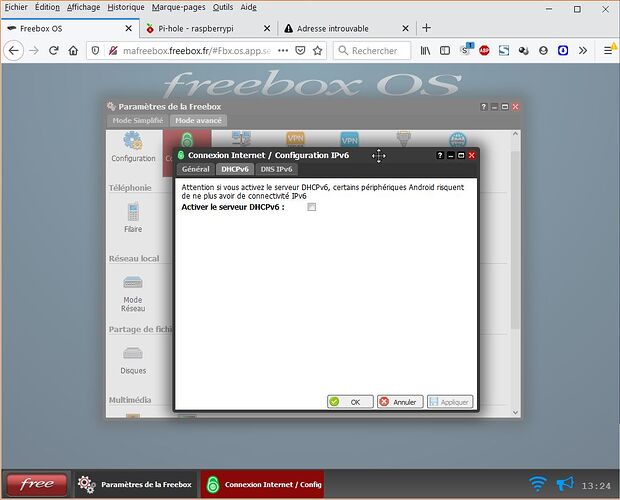Click the scroll-up arrow in Paramètres window
620x500 pixels.
515,134
